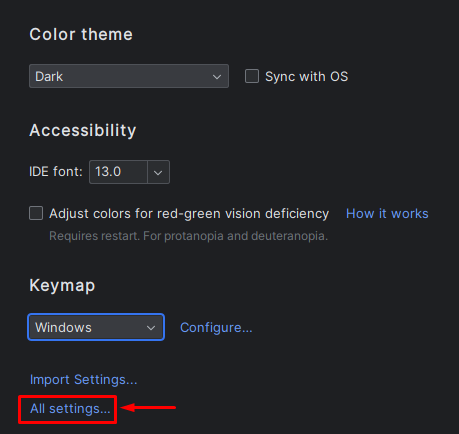The width and height of the screenshot is (459, 434).
Task: Select the Accessibility section heading
Action: [x=83, y=130]
